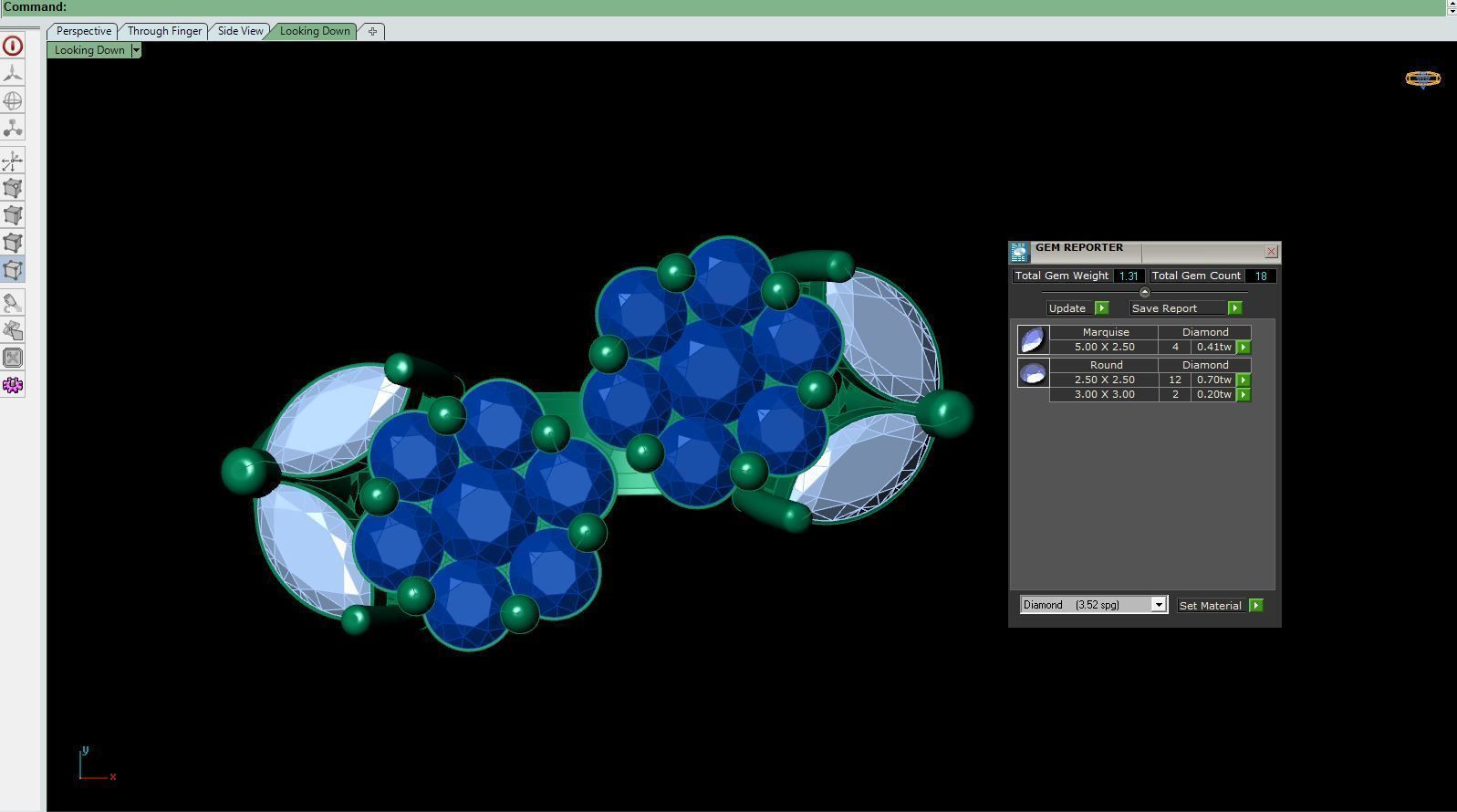Select the three-blade propeller icon in left toolbar
The image size is (1457, 812).
(x=13, y=73)
